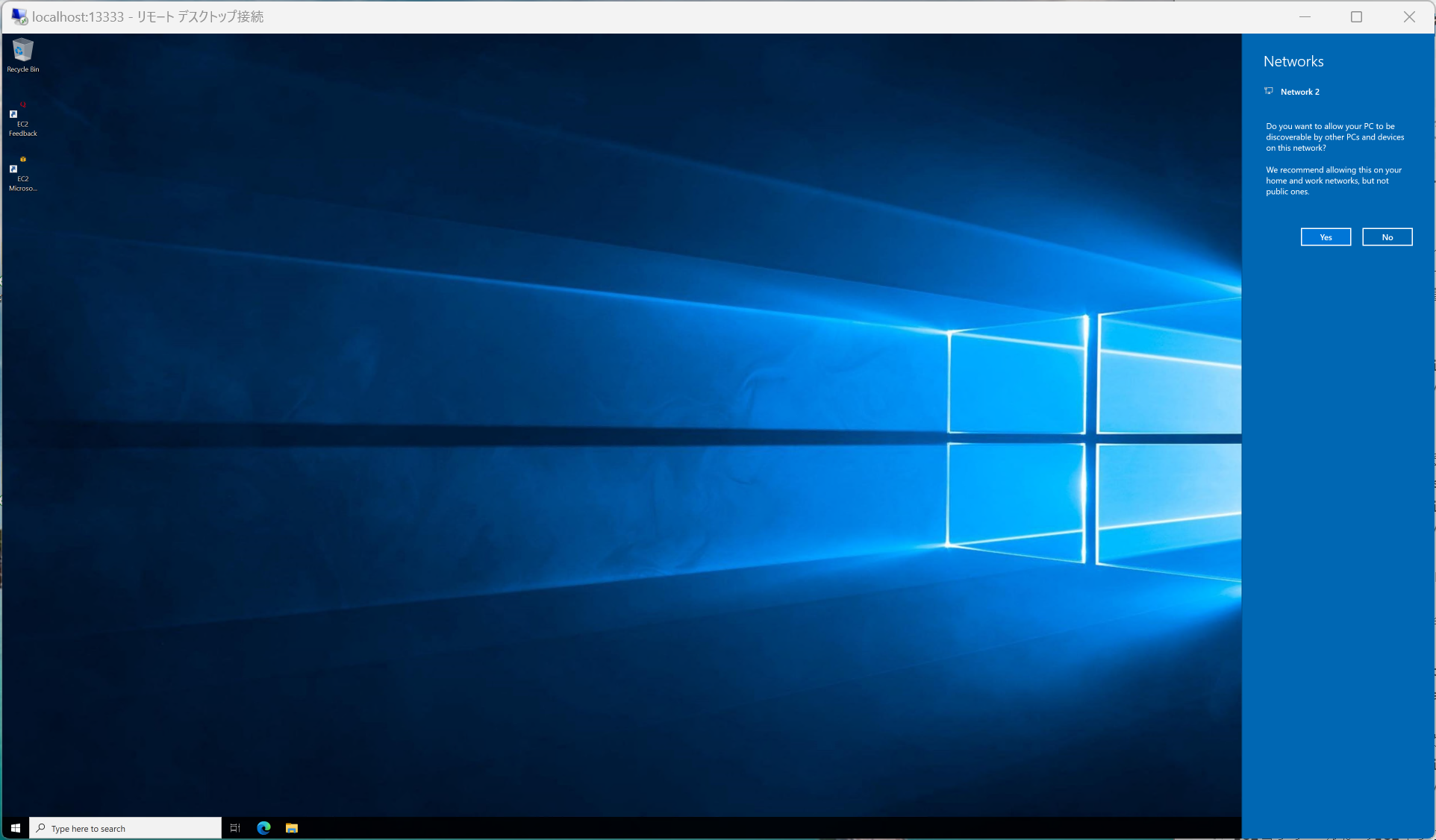This screenshot has height=840, width=1436.
Task: Close the Remote Desktop connection window
Action: point(1409,16)
